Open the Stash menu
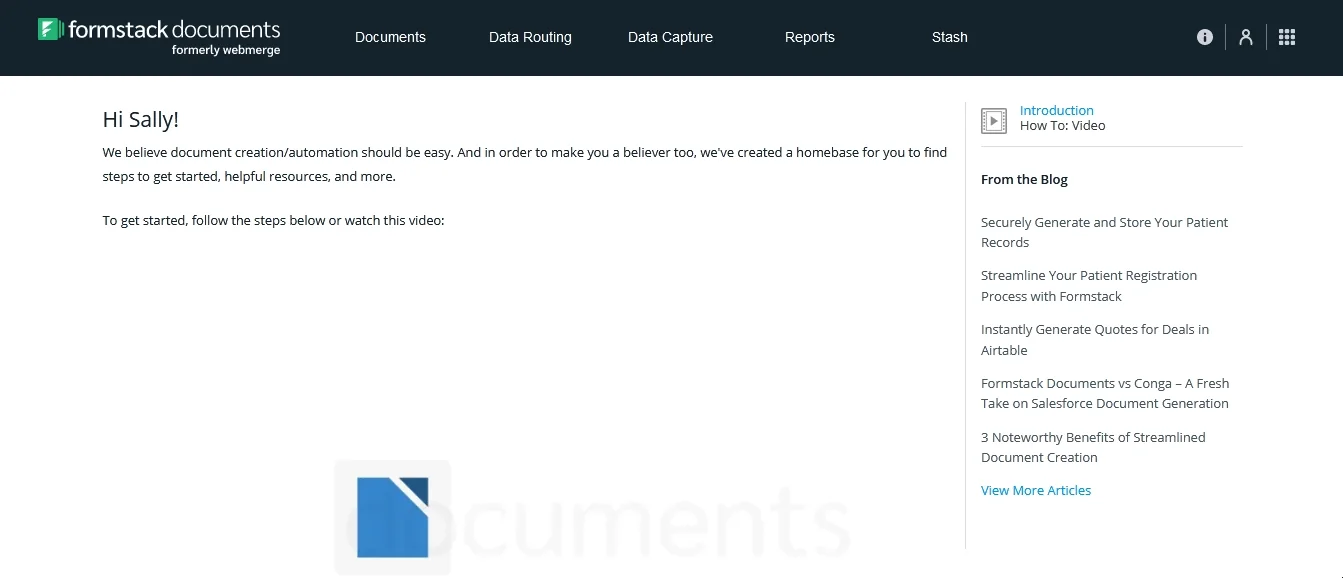The width and height of the screenshot is (1343, 578). coord(949,37)
